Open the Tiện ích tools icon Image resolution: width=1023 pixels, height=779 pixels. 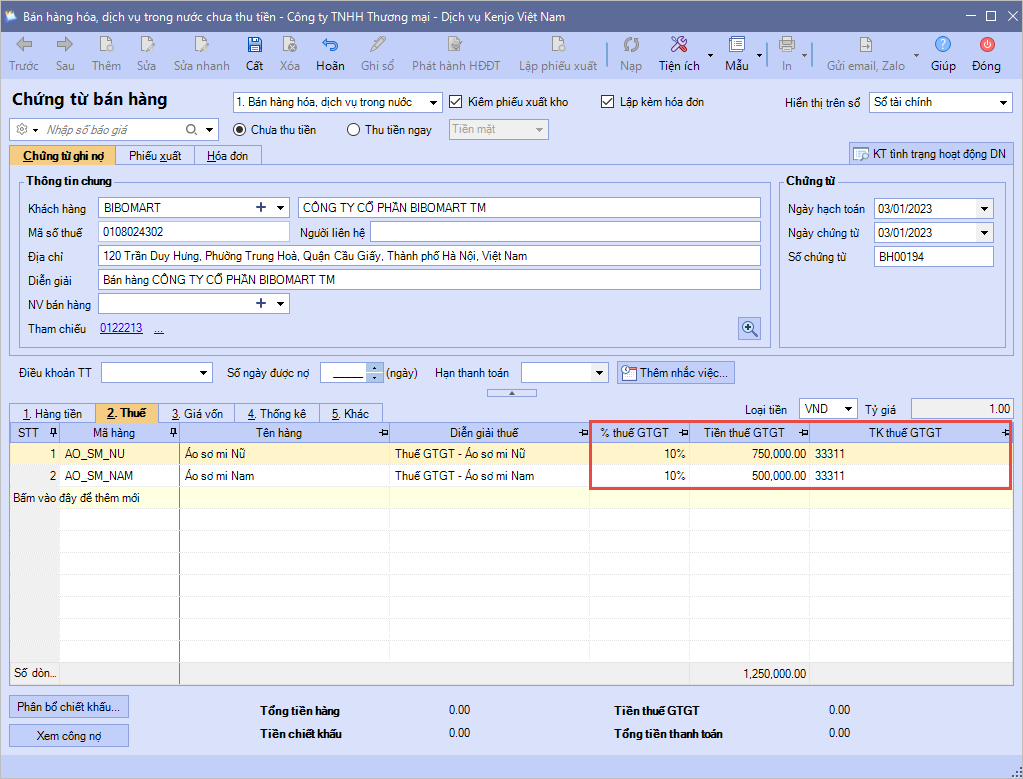(679, 45)
